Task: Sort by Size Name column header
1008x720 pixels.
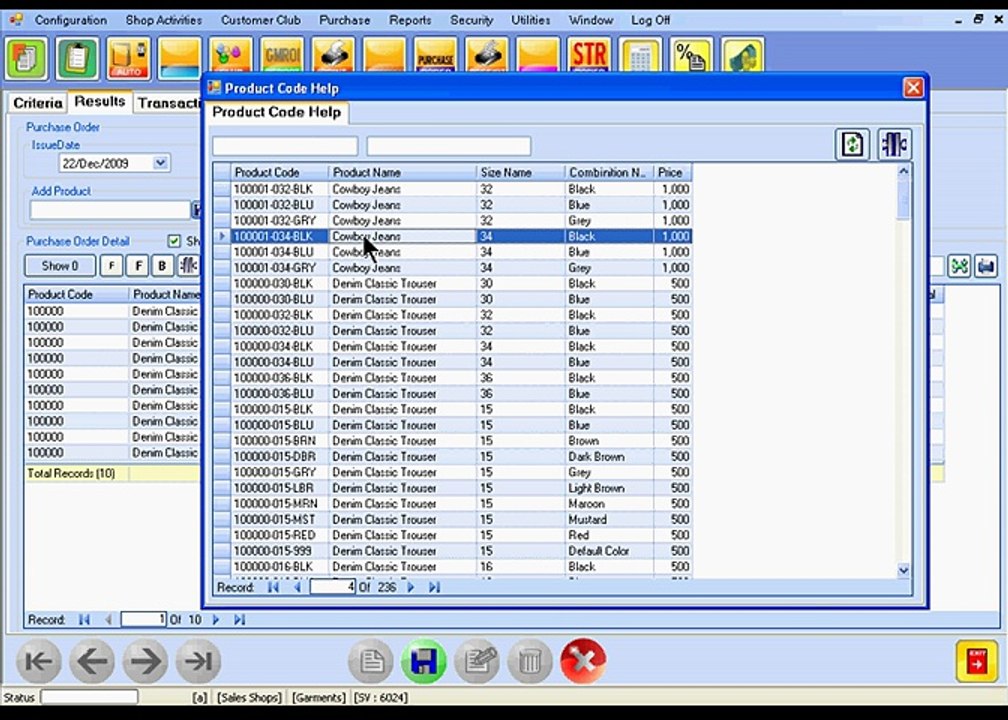Action: click(520, 172)
